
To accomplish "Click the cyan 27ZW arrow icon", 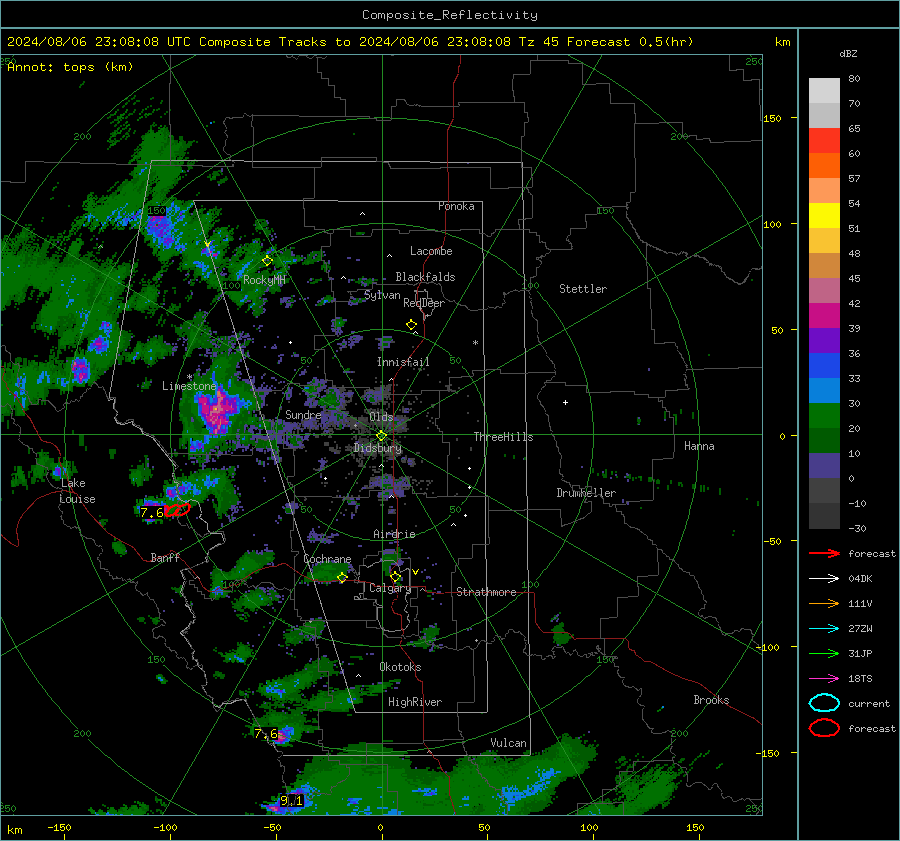I will pyautogui.click(x=824, y=629).
